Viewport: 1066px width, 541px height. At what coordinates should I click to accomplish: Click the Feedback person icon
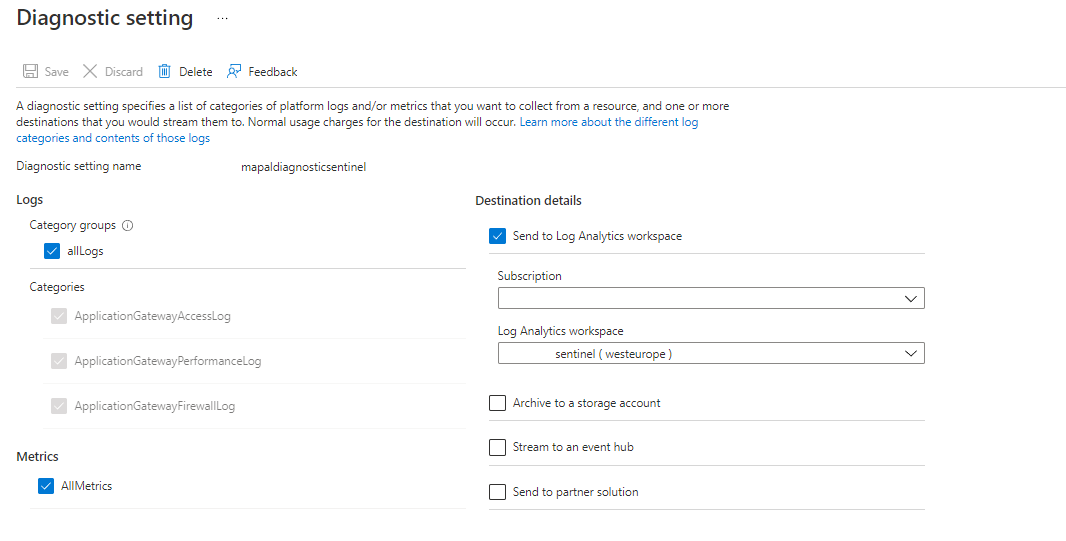point(234,72)
